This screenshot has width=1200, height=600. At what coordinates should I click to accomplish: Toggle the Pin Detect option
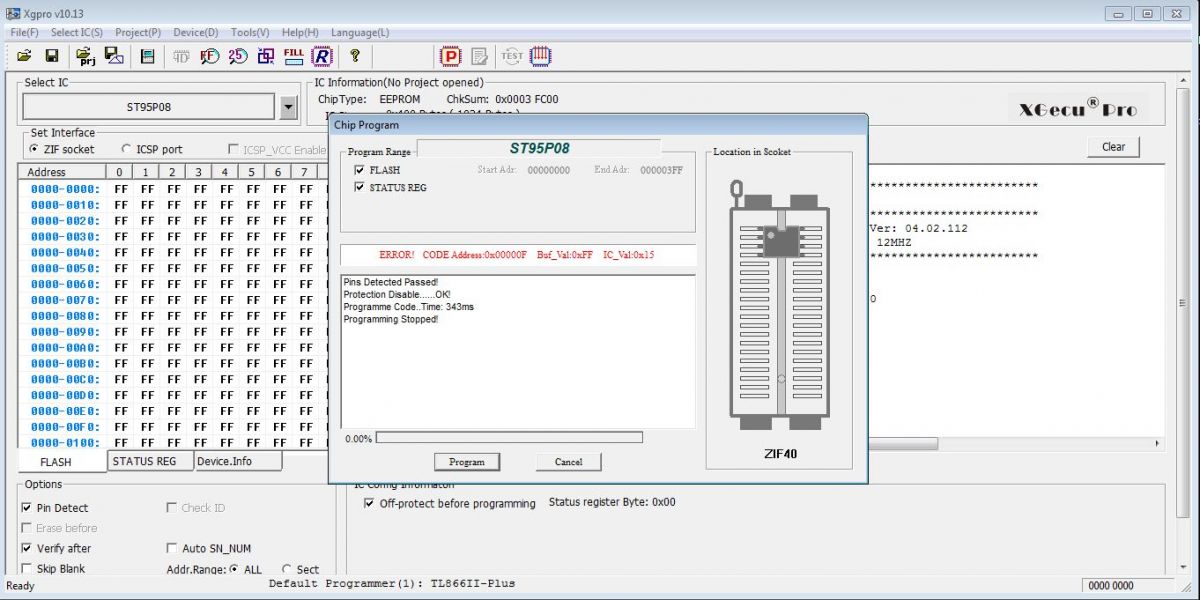point(26,508)
